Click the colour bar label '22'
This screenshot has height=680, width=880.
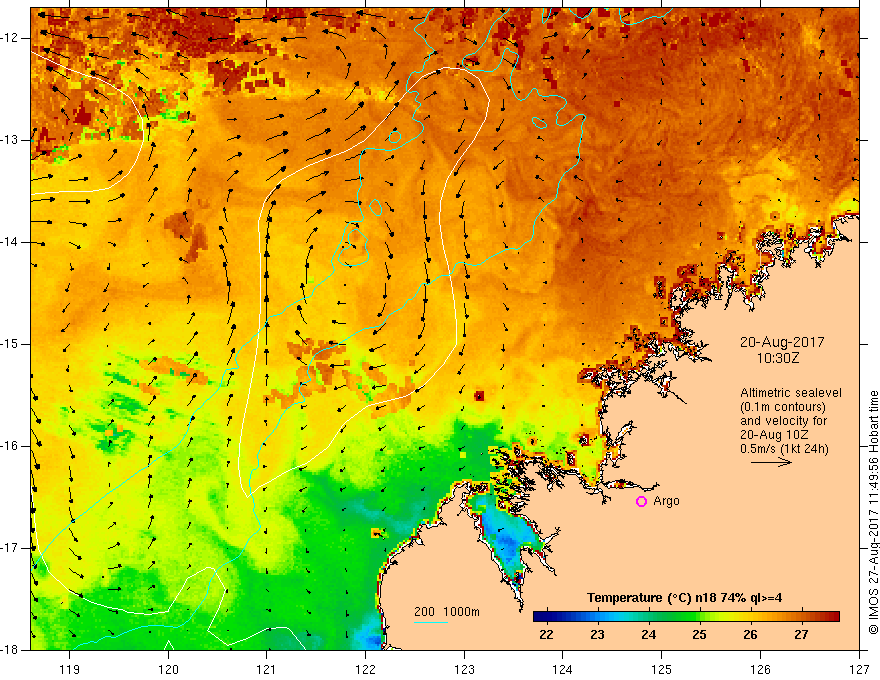tap(546, 635)
